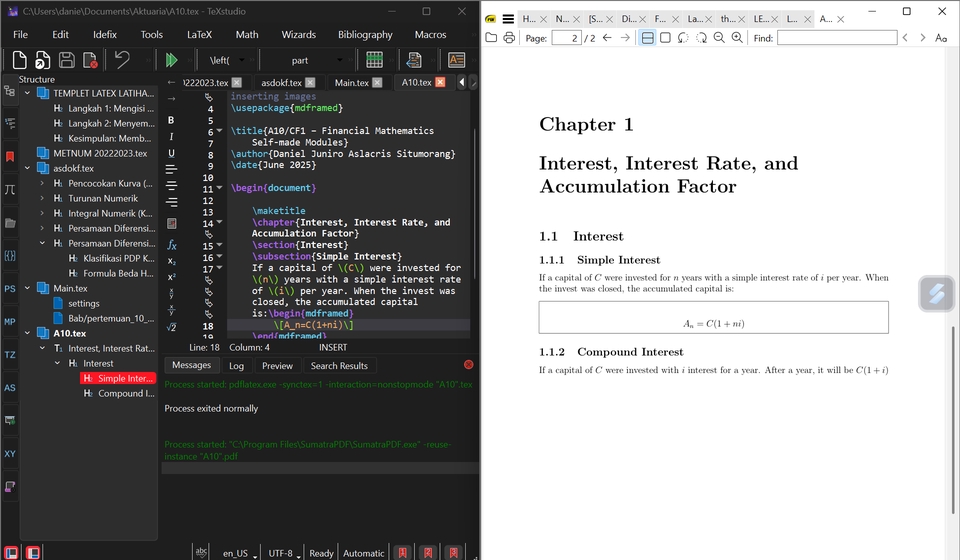The height and width of the screenshot is (560, 960).
Task: Toggle bottom panel visibility in status bar
Action: tap(33, 553)
